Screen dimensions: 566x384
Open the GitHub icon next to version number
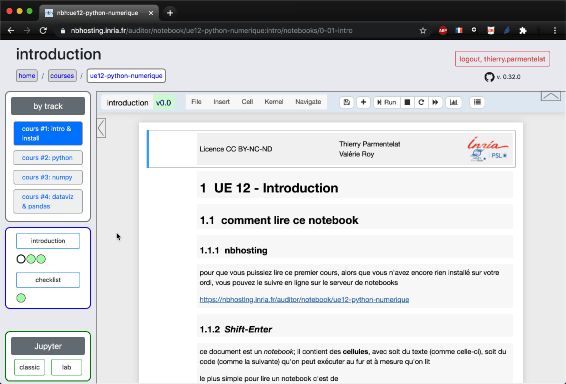(x=489, y=77)
